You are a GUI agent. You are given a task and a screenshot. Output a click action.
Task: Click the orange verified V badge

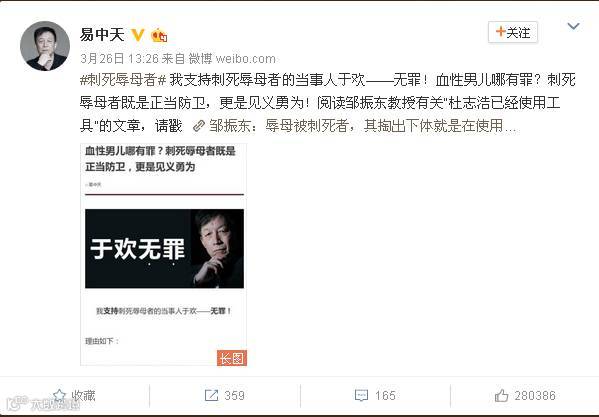(x=138, y=35)
